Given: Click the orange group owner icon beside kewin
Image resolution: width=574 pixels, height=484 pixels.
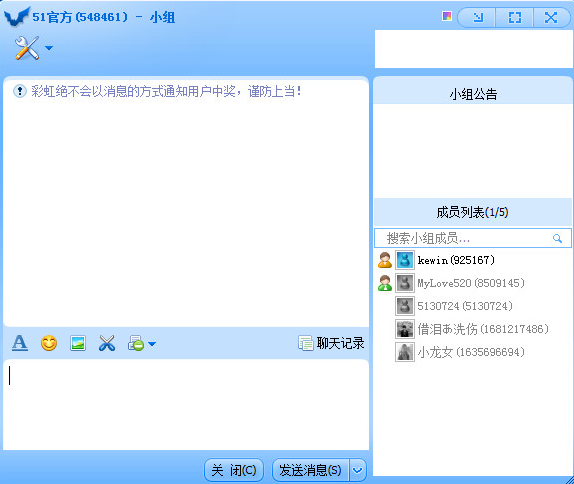Looking at the screenshot, I should pos(385,260).
